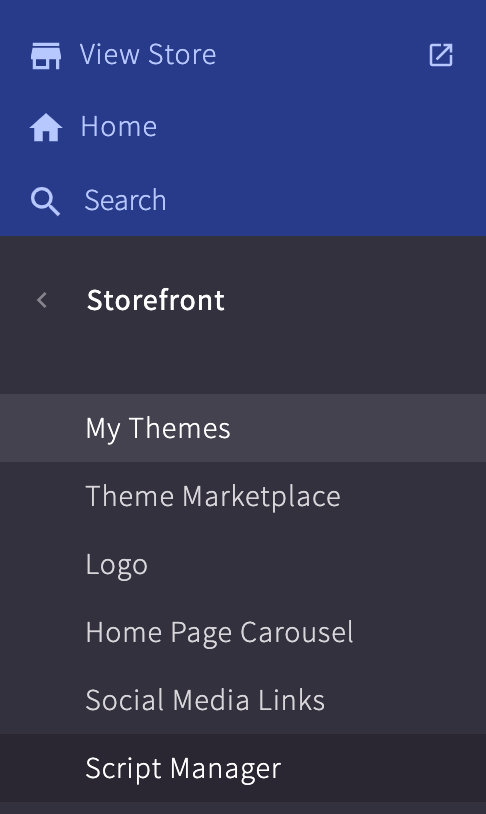The width and height of the screenshot is (486, 814).
Task: Open the Search menu item
Action: click(x=125, y=200)
